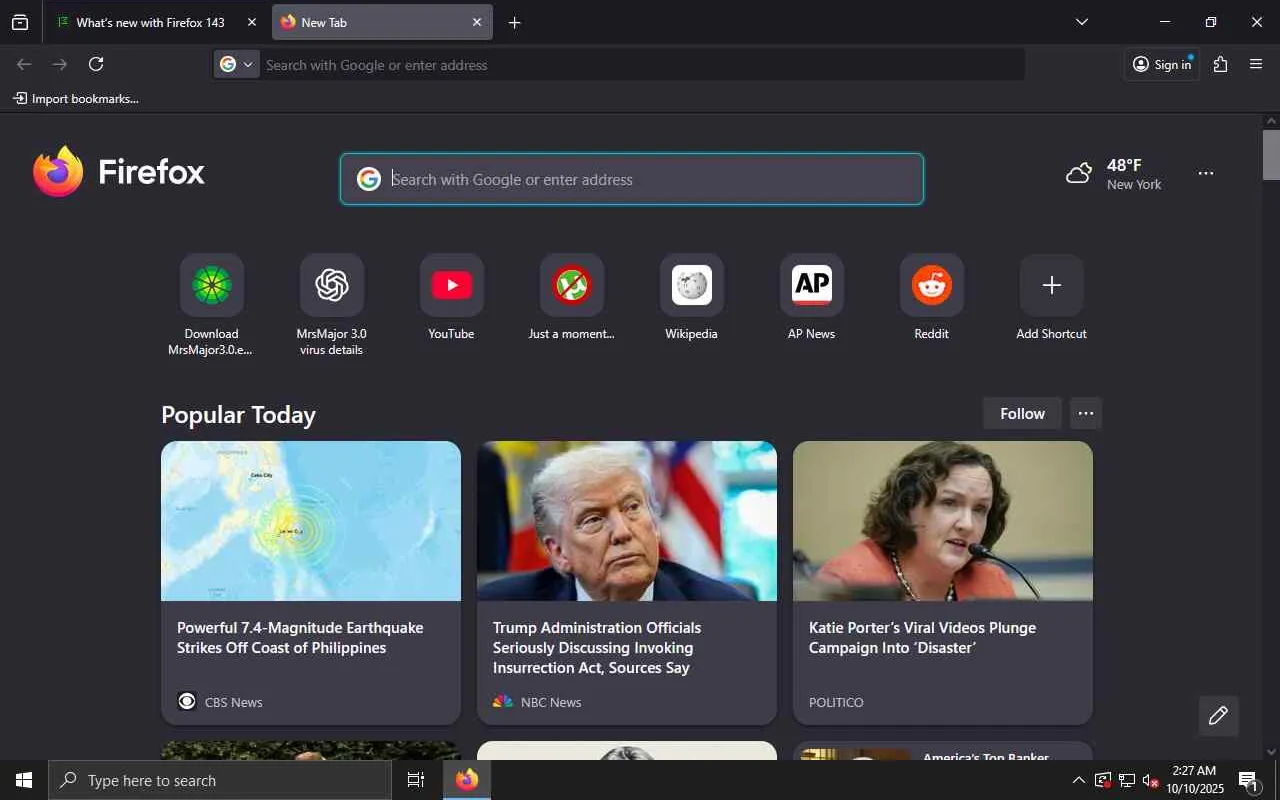1280x800 pixels.
Task: Click the CBS News source icon
Action: pos(187,702)
